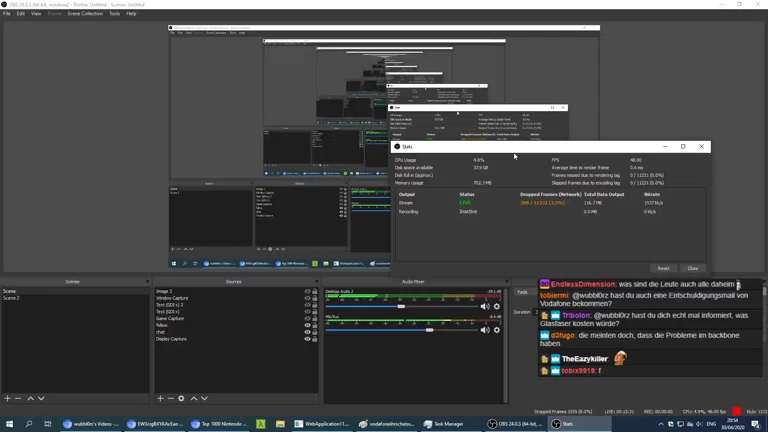The image size is (768, 432).
Task: Open the Profile menu
Action: click(54, 14)
